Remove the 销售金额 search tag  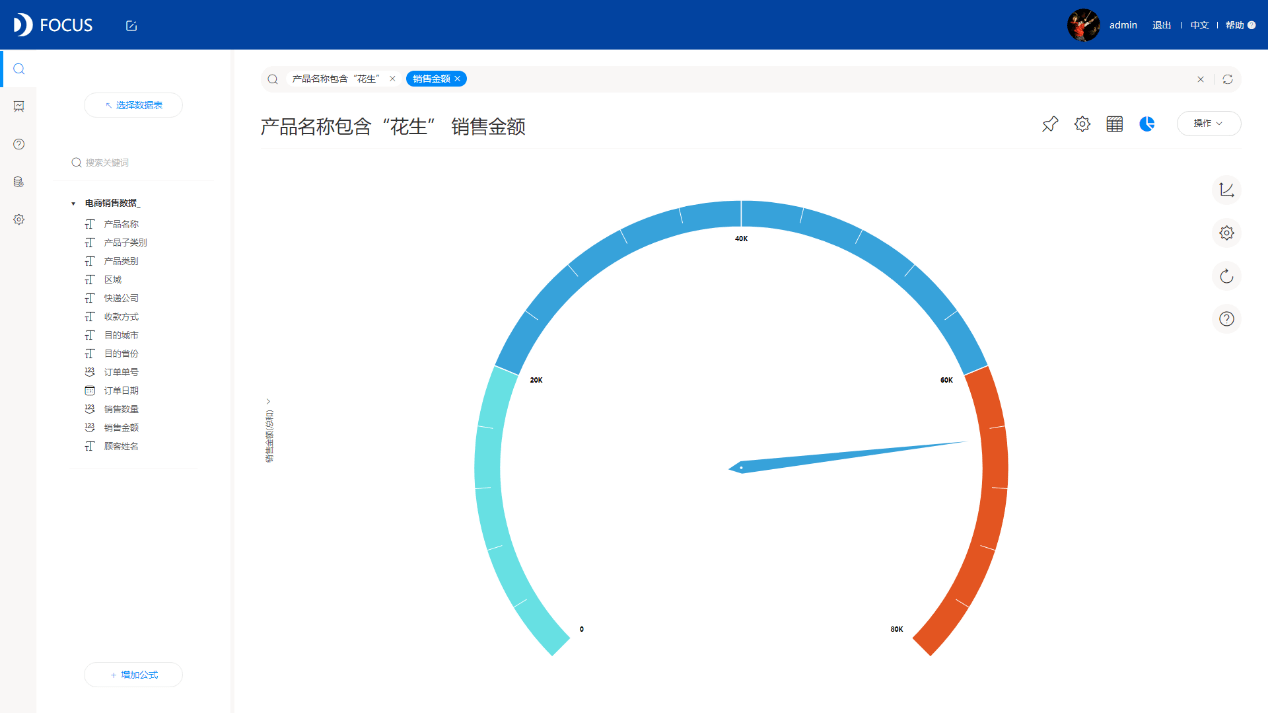point(457,79)
